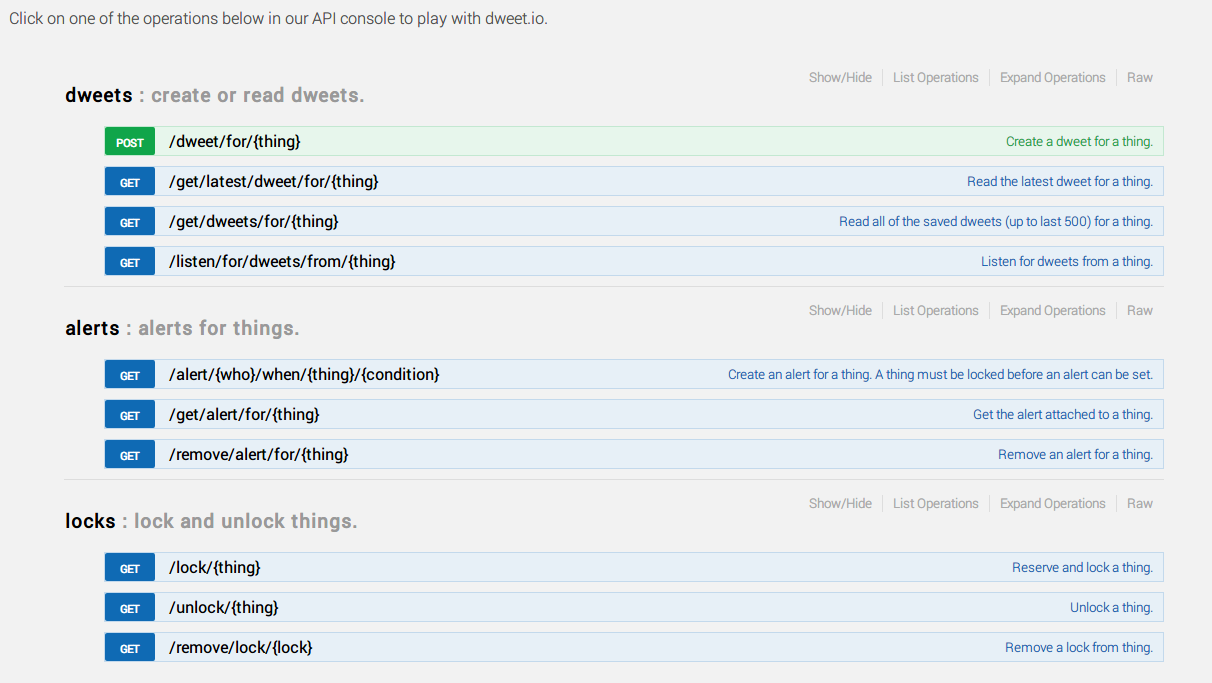This screenshot has height=683, width=1212.
Task: Click 'Remove an alert for a thing.'
Action: click(x=1075, y=454)
